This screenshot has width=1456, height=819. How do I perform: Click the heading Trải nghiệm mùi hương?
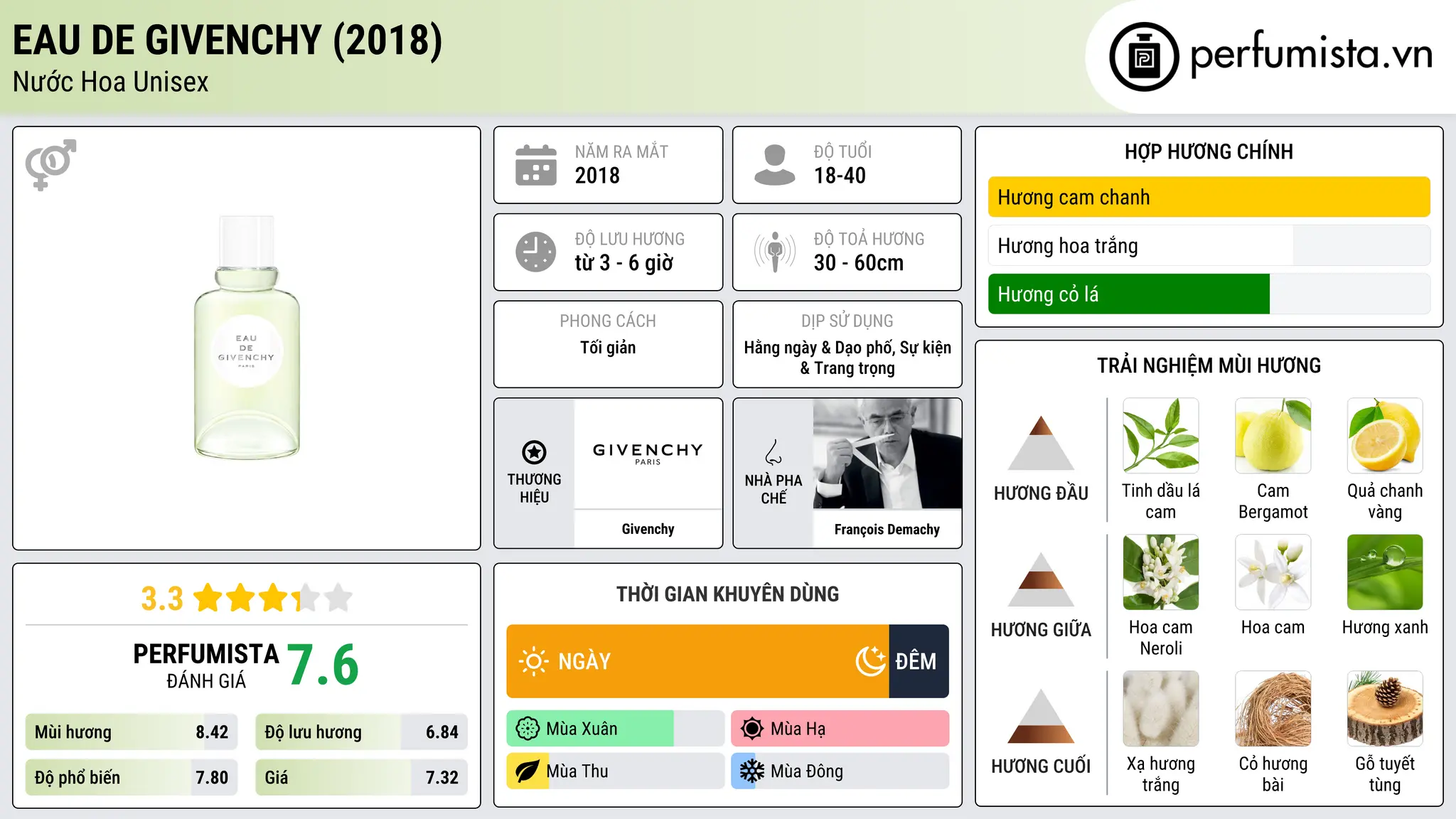(1209, 365)
